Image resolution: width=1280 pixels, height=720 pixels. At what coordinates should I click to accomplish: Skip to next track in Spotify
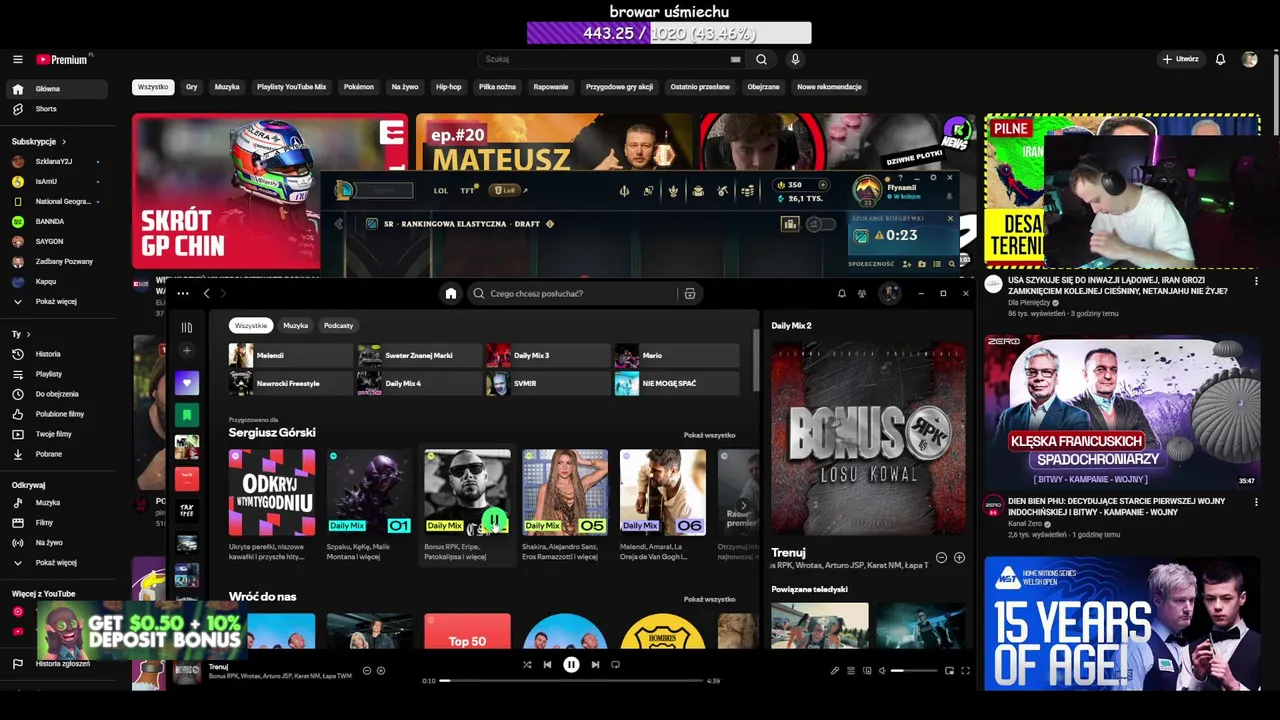pos(595,664)
